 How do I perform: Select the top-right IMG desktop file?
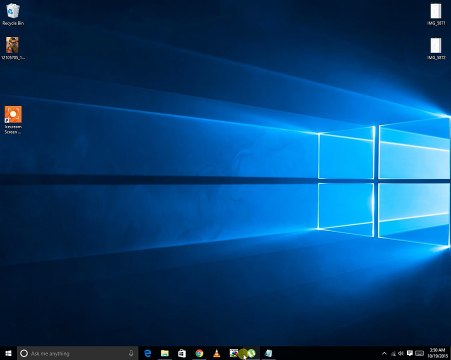436,14
